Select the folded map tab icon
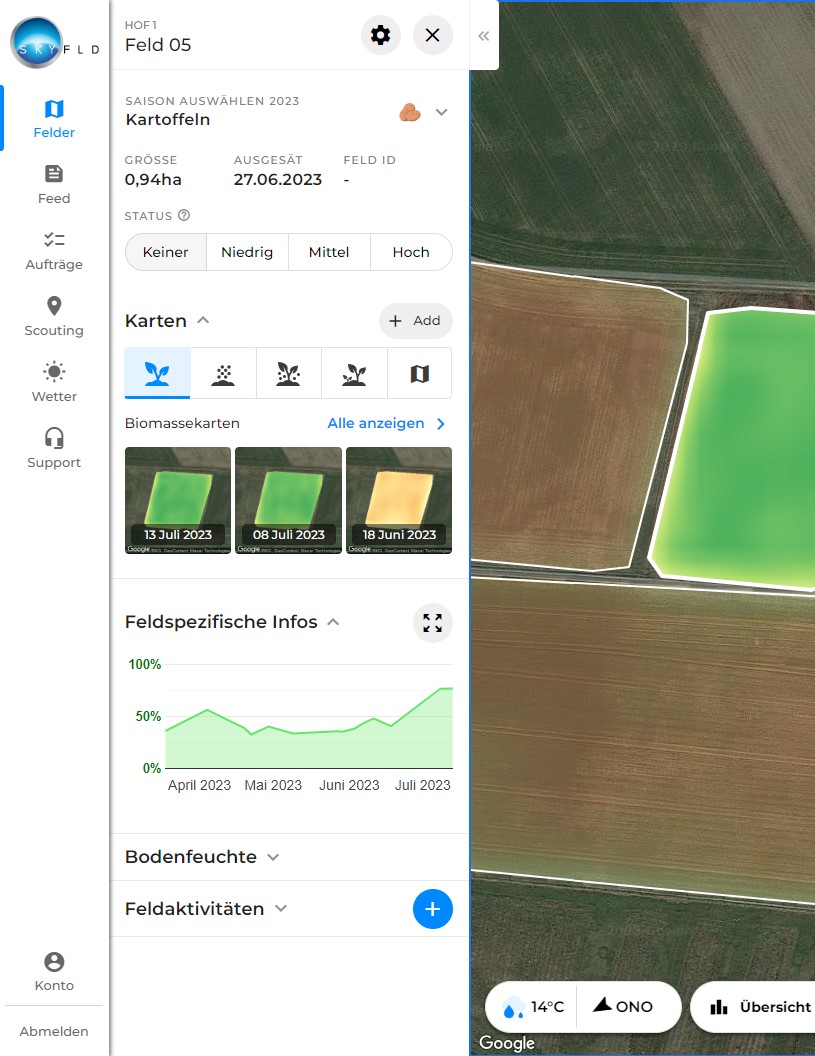This screenshot has width=815, height=1056. pos(420,373)
